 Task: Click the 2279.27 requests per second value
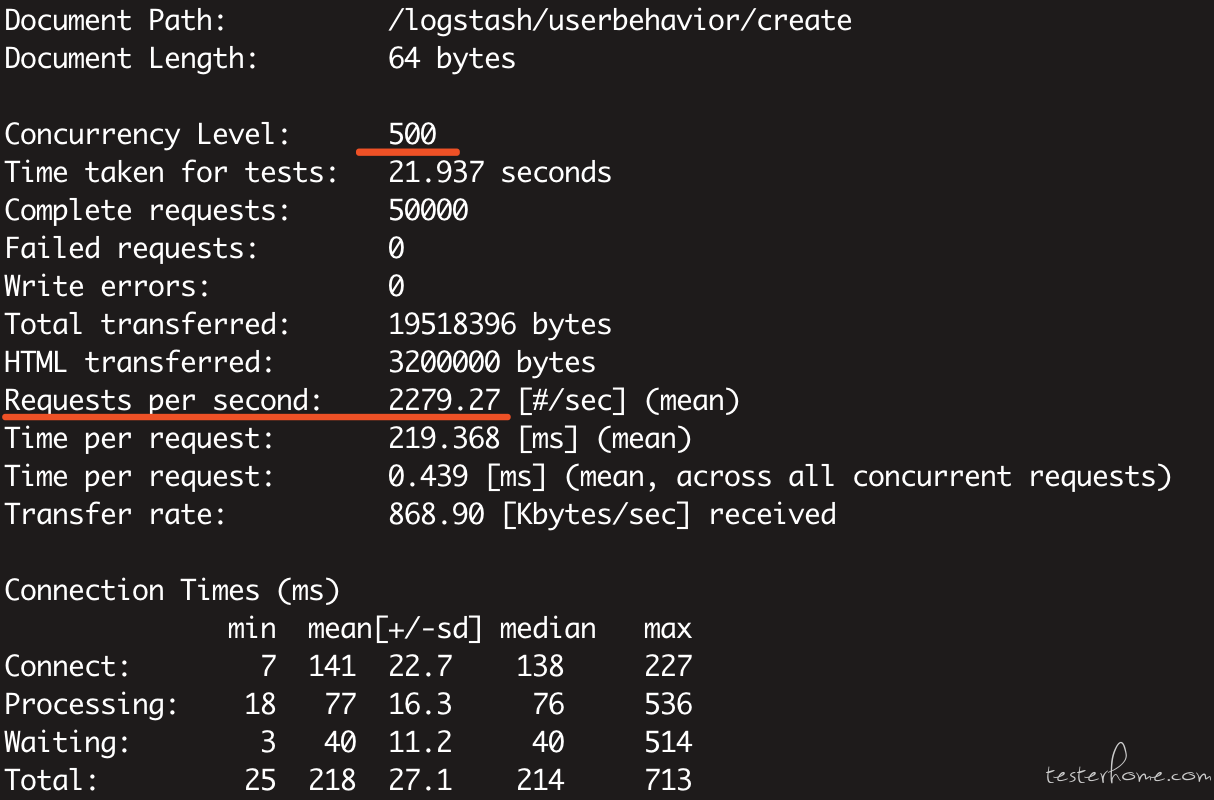pyautogui.click(x=444, y=401)
